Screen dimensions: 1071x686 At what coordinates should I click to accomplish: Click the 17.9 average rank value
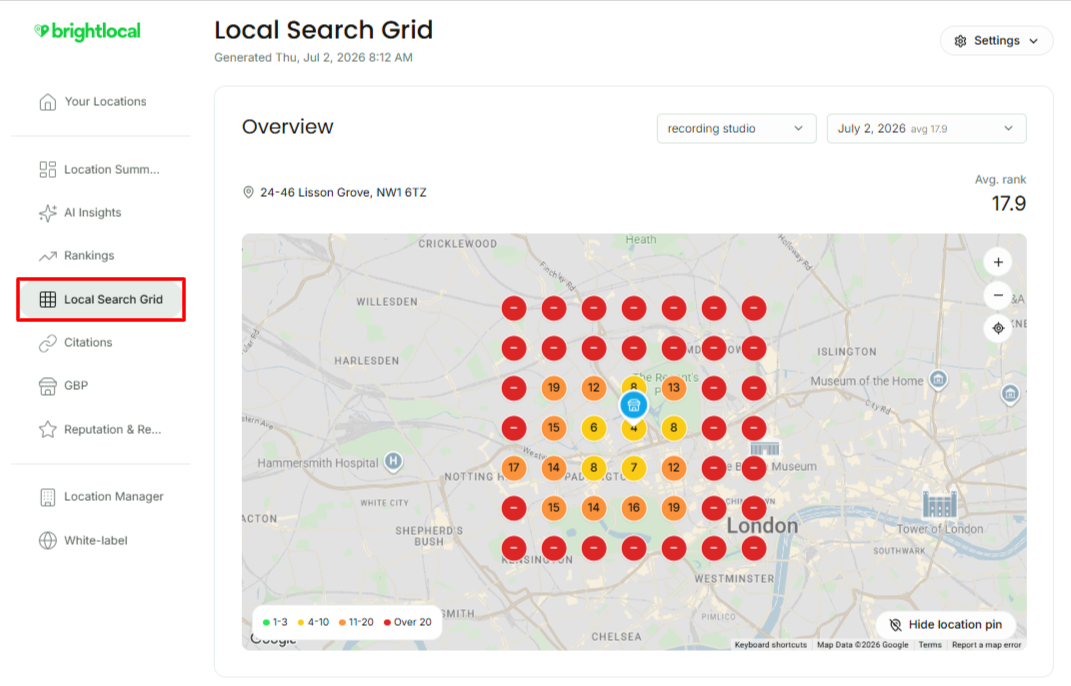coord(1008,204)
